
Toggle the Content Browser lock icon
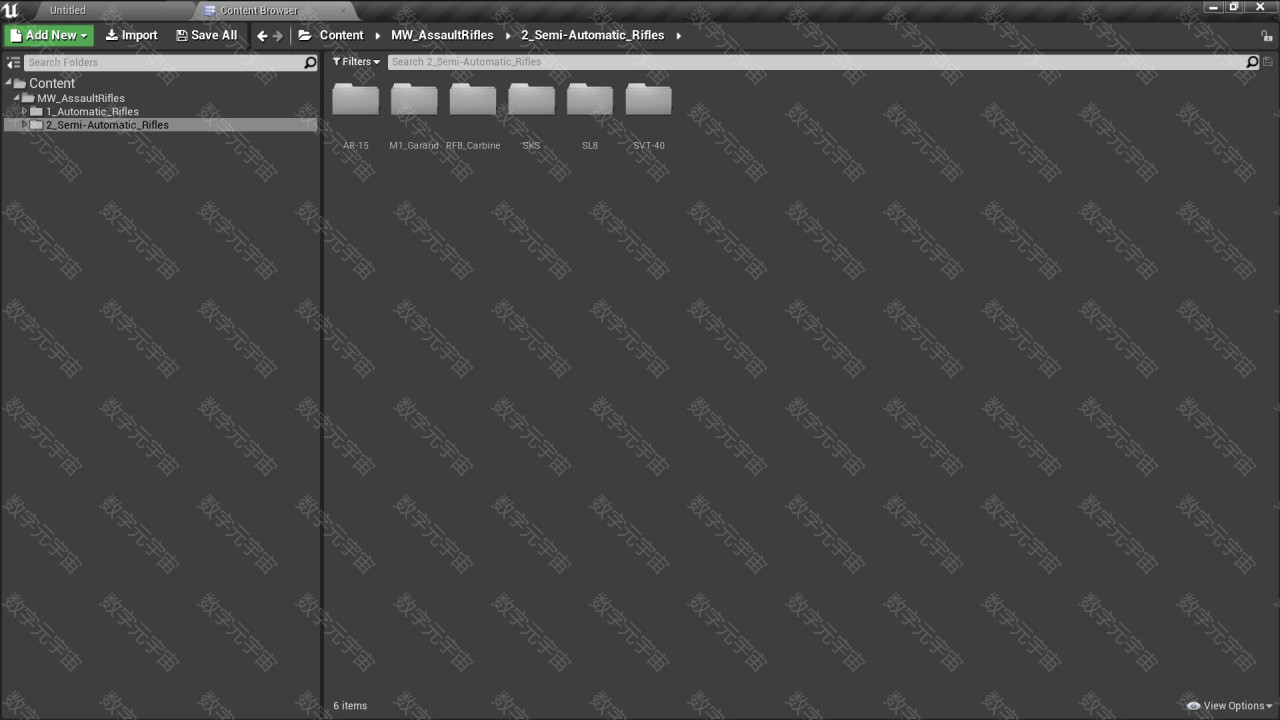1267,36
